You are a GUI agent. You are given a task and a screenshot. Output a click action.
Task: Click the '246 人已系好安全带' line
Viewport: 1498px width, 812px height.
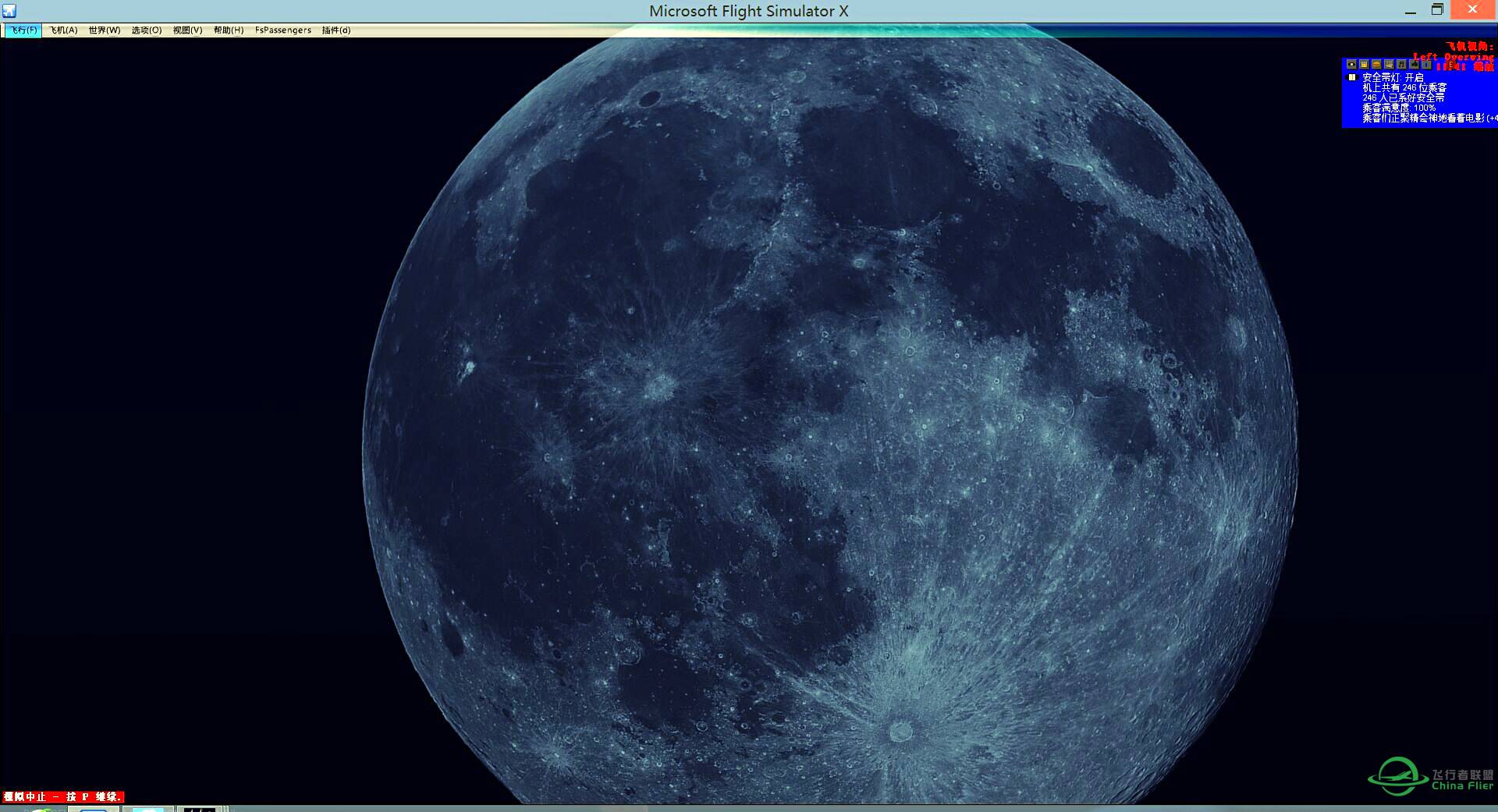[1404, 98]
